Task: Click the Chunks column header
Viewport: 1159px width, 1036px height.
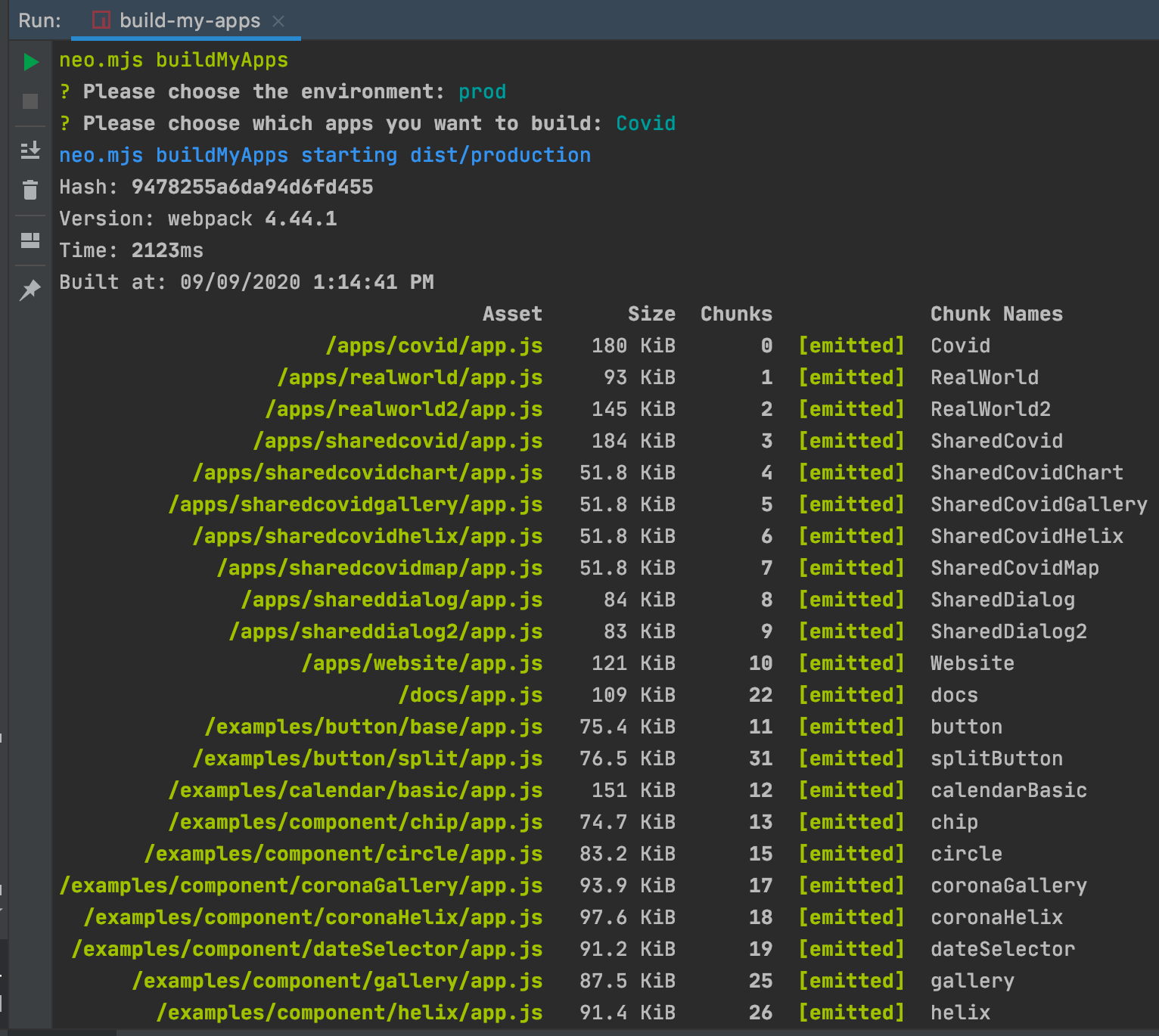Action: tap(737, 314)
